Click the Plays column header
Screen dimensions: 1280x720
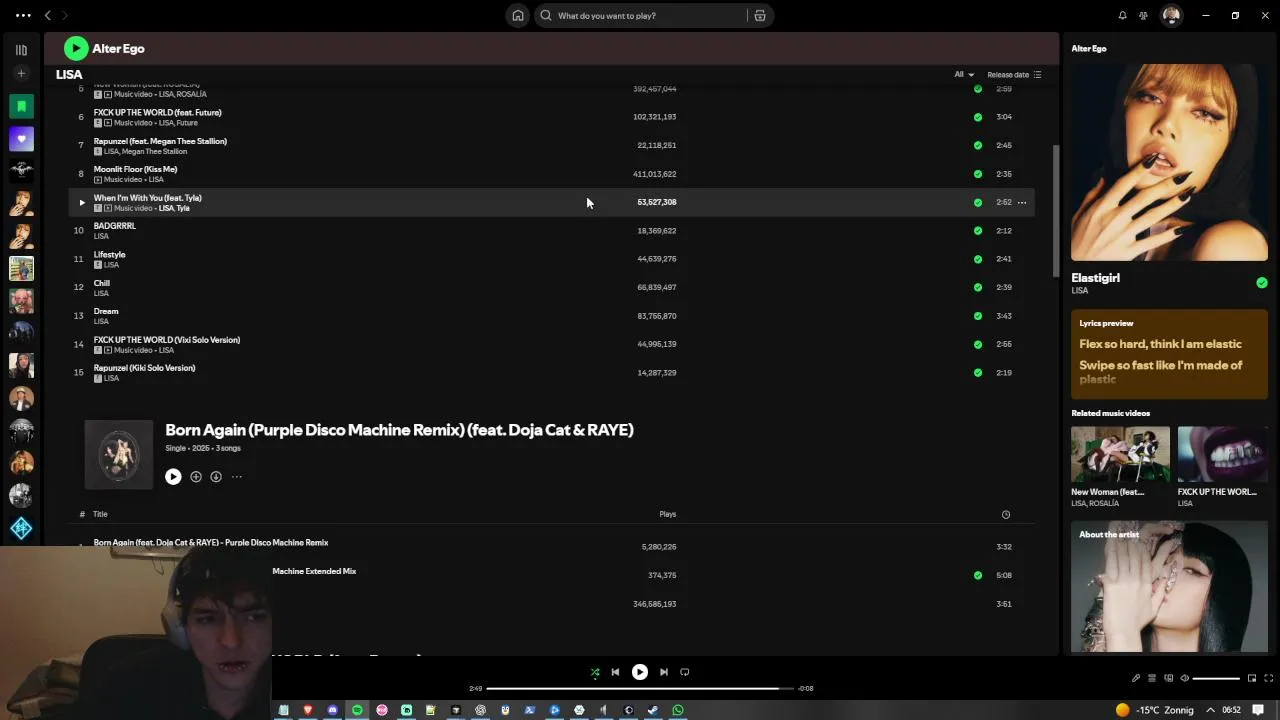(x=668, y=514)
